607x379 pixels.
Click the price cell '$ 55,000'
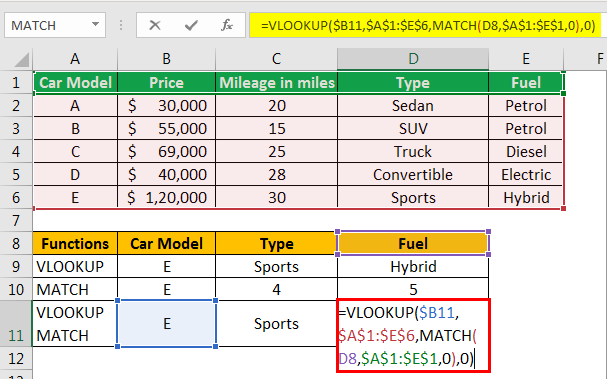point(166,129)
